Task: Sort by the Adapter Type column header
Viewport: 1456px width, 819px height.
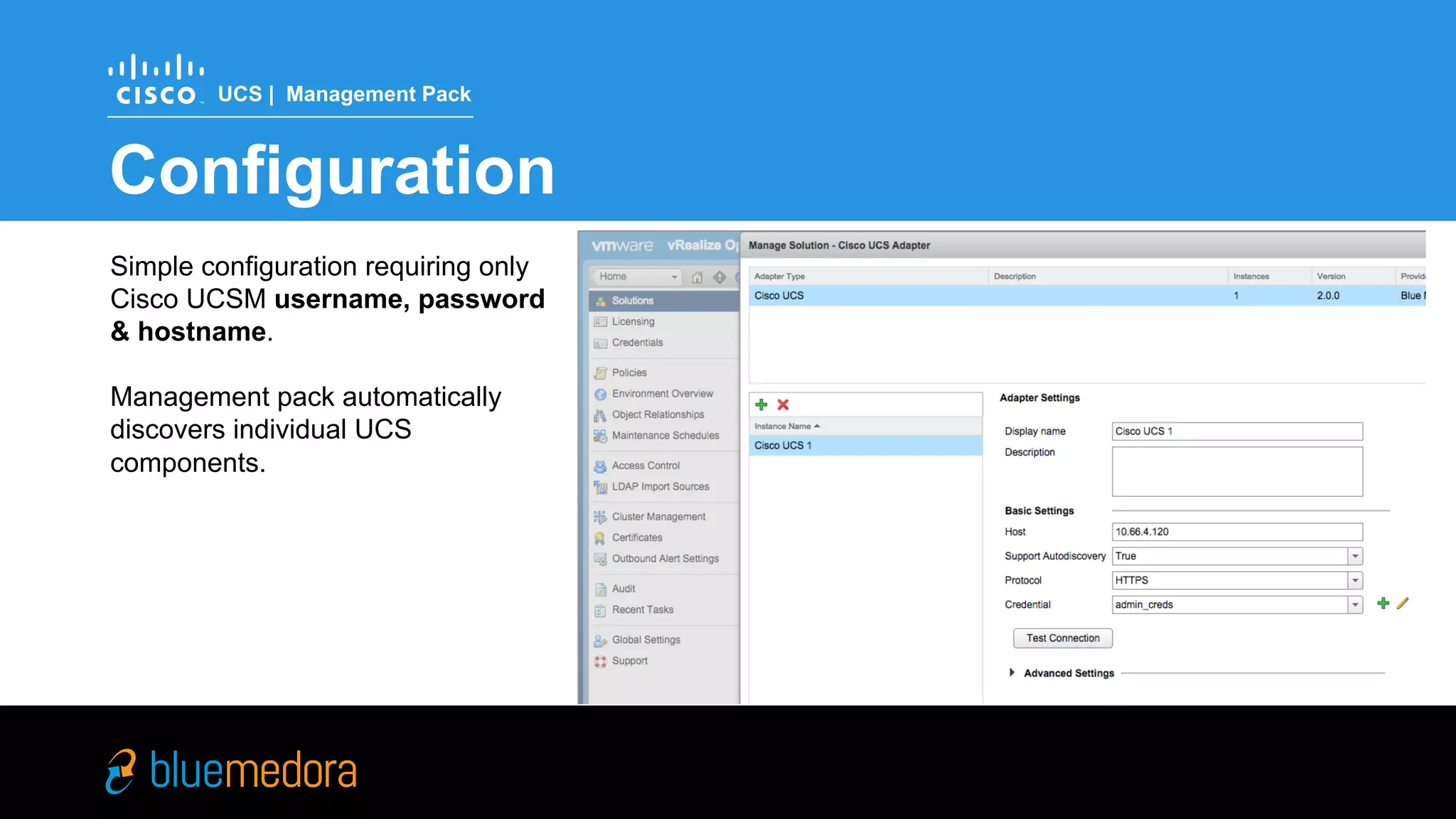Action: point(869,277)
